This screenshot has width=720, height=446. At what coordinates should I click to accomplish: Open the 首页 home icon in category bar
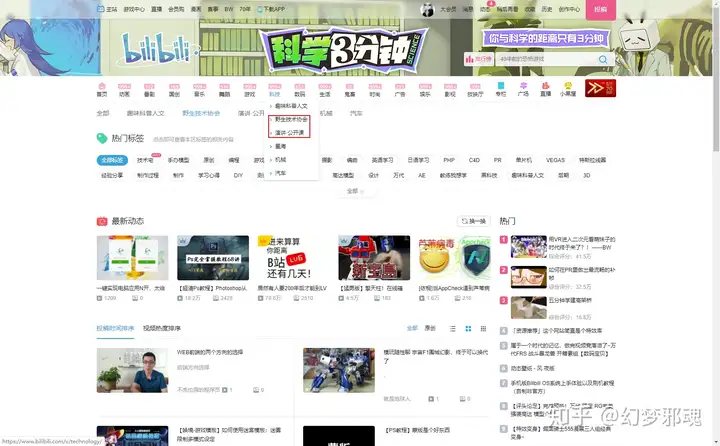tap(101, 90)
